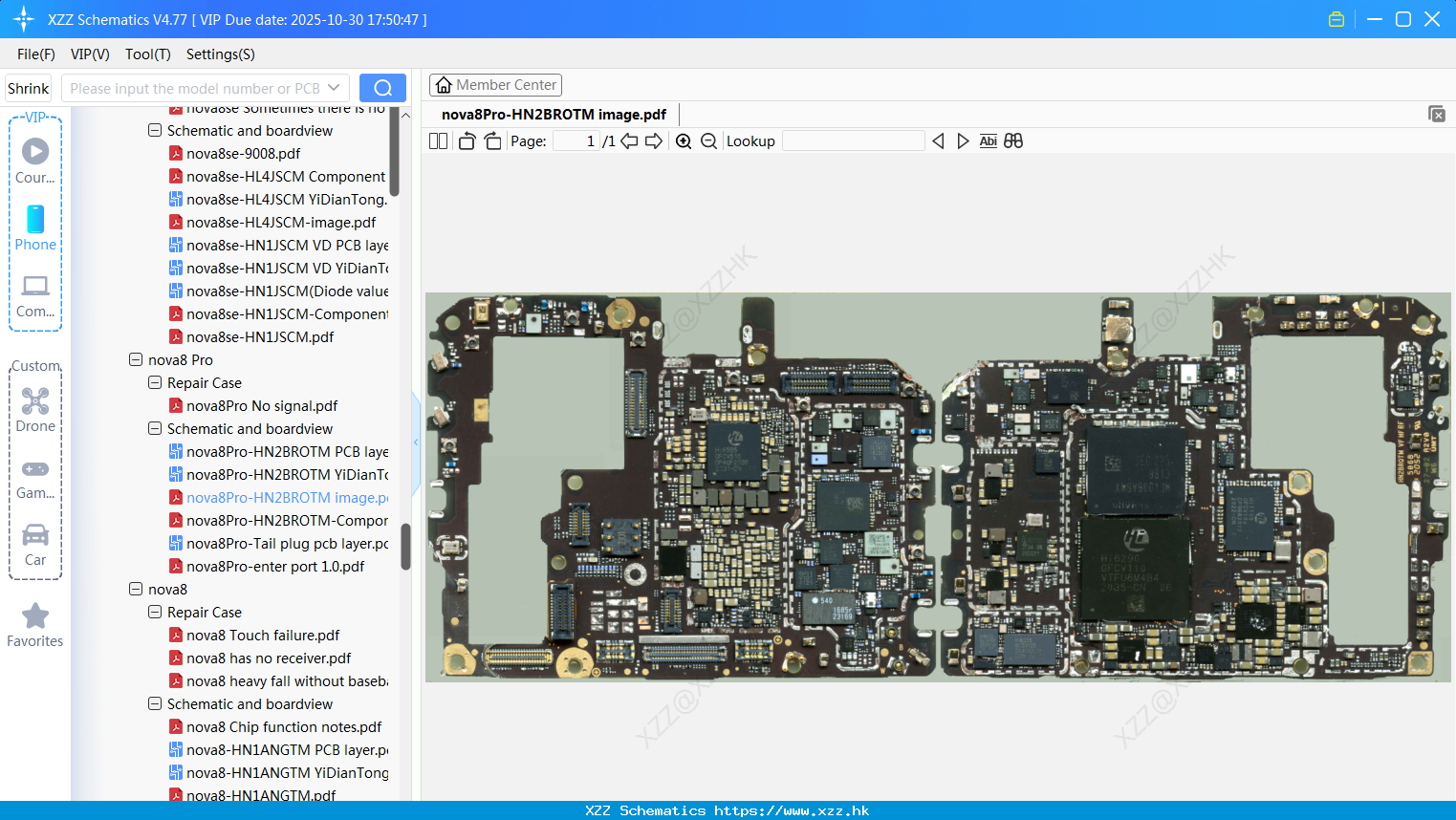Open the File(F) menu
Viewport: 1456px width, 820px height.
tap(36, 54)
